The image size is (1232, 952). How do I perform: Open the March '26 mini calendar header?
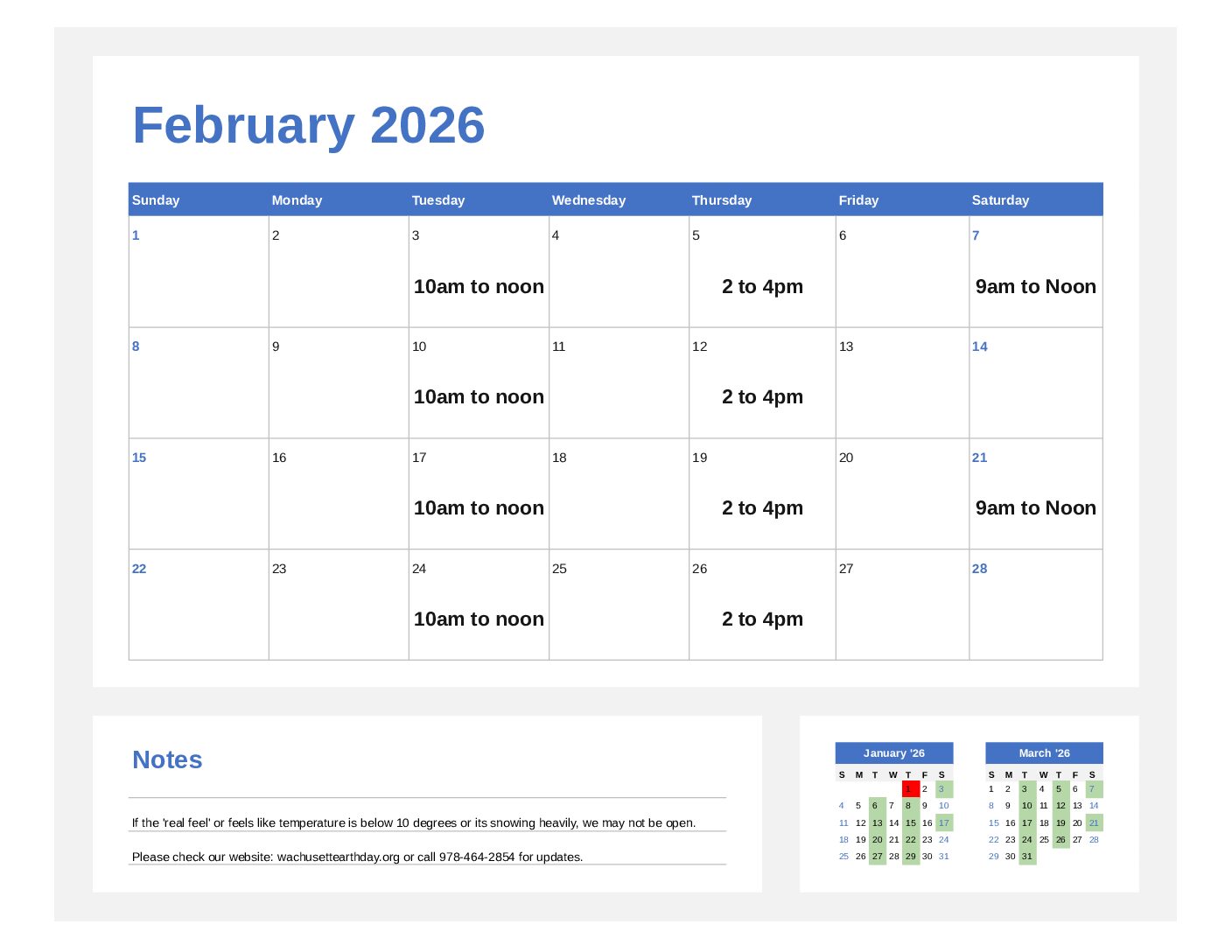(1044, 753)
